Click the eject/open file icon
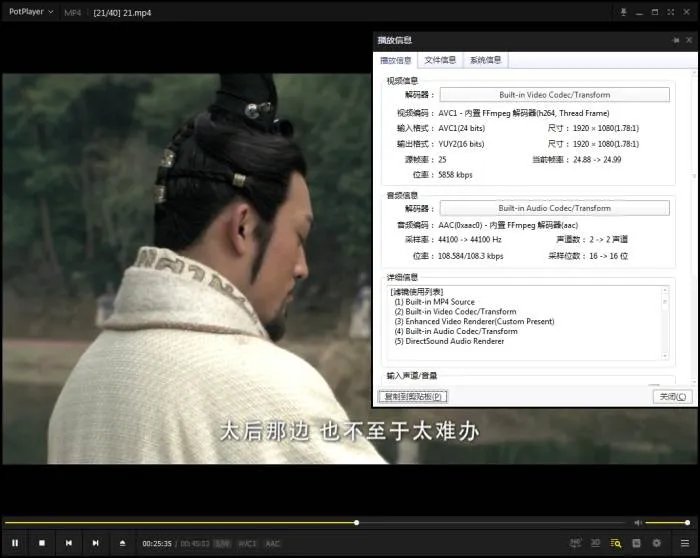700x558 pixels. click(x=122, y=543)
